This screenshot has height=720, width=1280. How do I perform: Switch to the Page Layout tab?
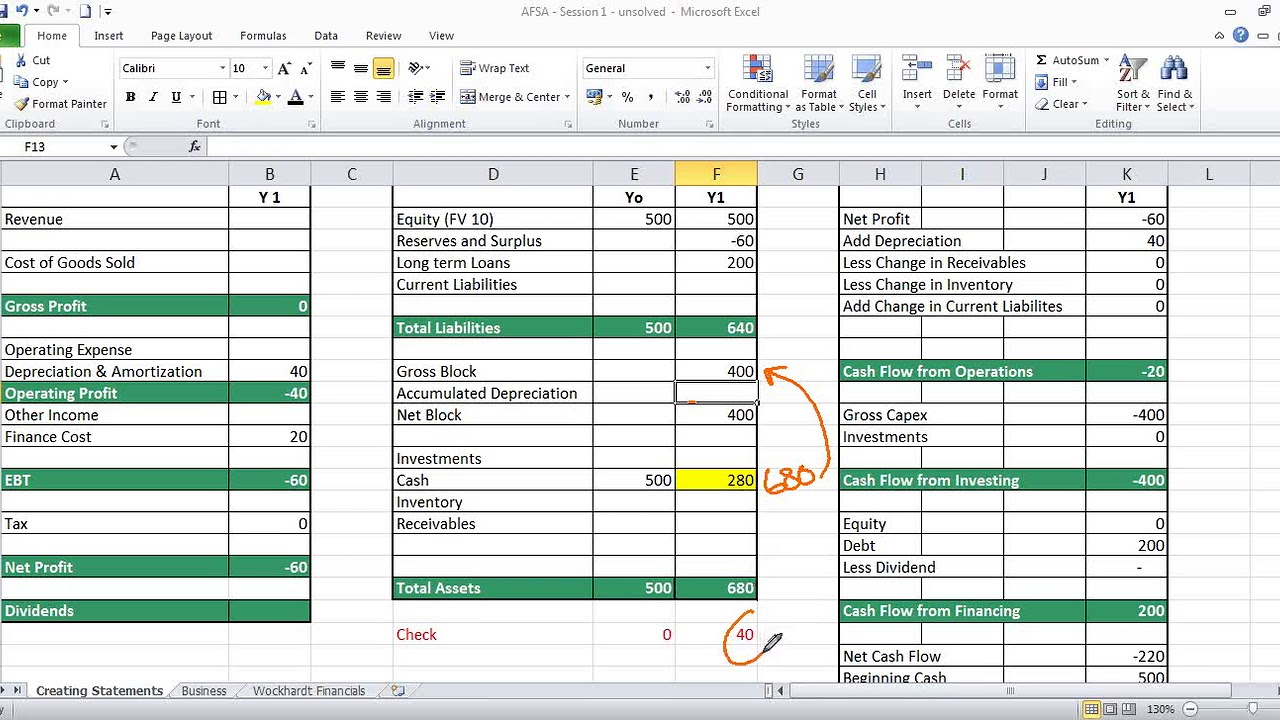coord(182,36)
